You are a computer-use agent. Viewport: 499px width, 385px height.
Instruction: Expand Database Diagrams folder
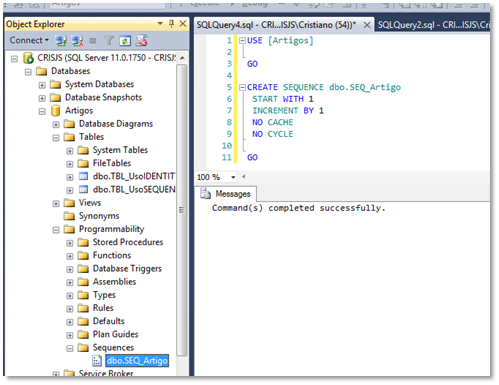[56, 125]
